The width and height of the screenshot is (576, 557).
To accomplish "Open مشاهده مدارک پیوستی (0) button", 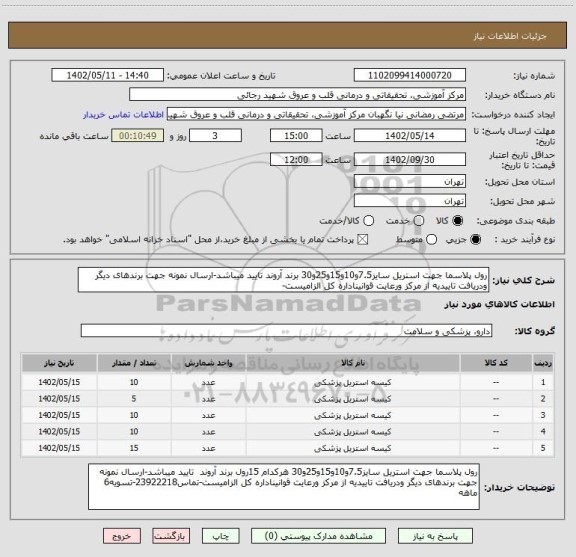I will click(318, 536).
